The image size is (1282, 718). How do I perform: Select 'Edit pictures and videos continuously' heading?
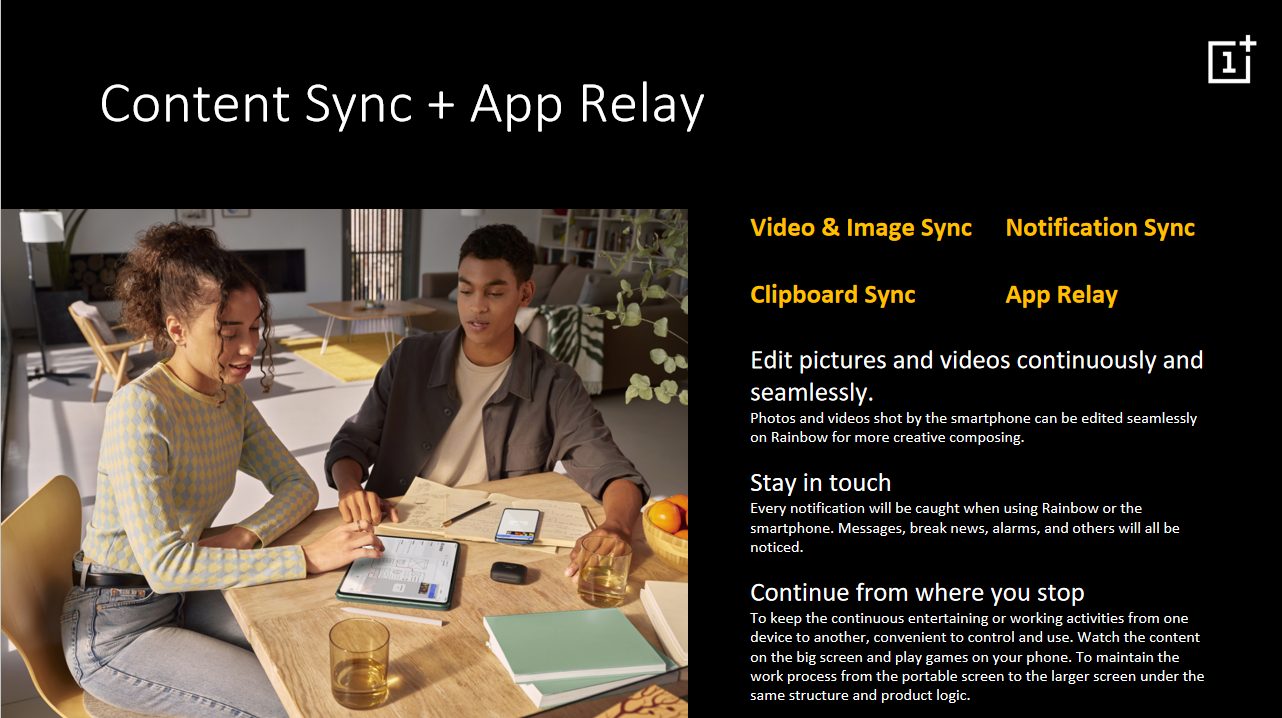tap(977, 375)
